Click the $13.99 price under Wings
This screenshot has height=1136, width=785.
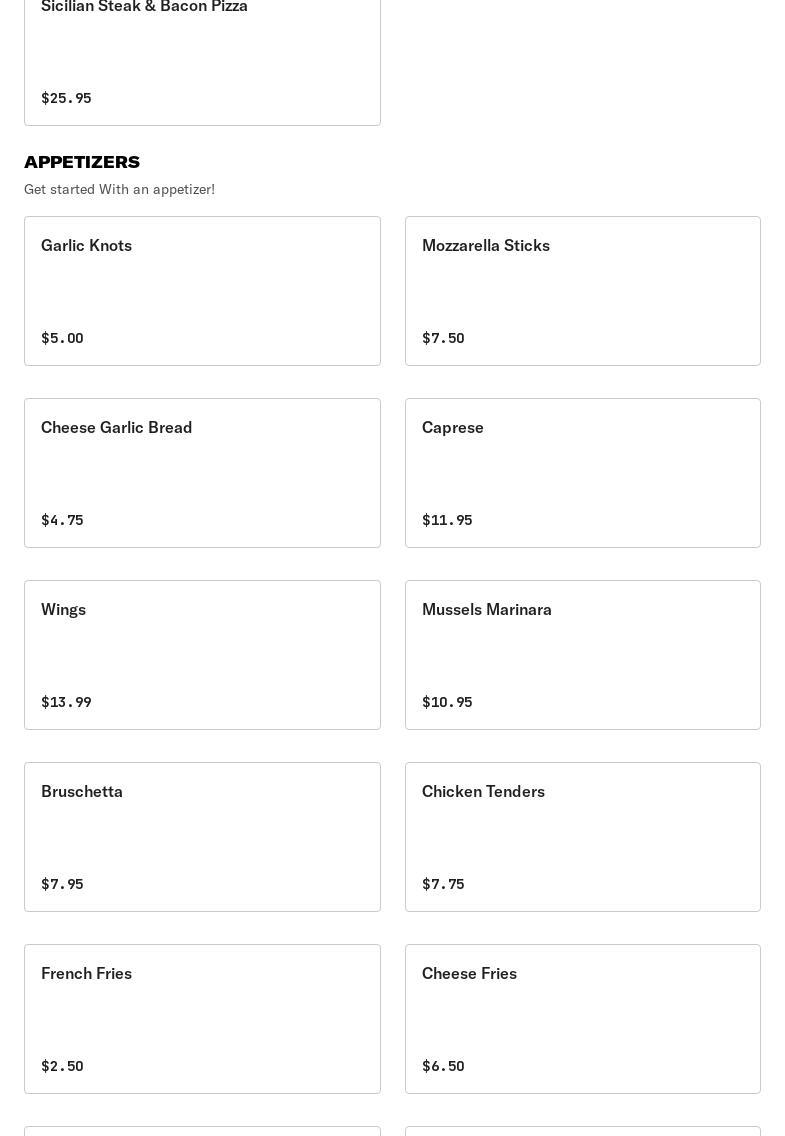coord(66,702)
